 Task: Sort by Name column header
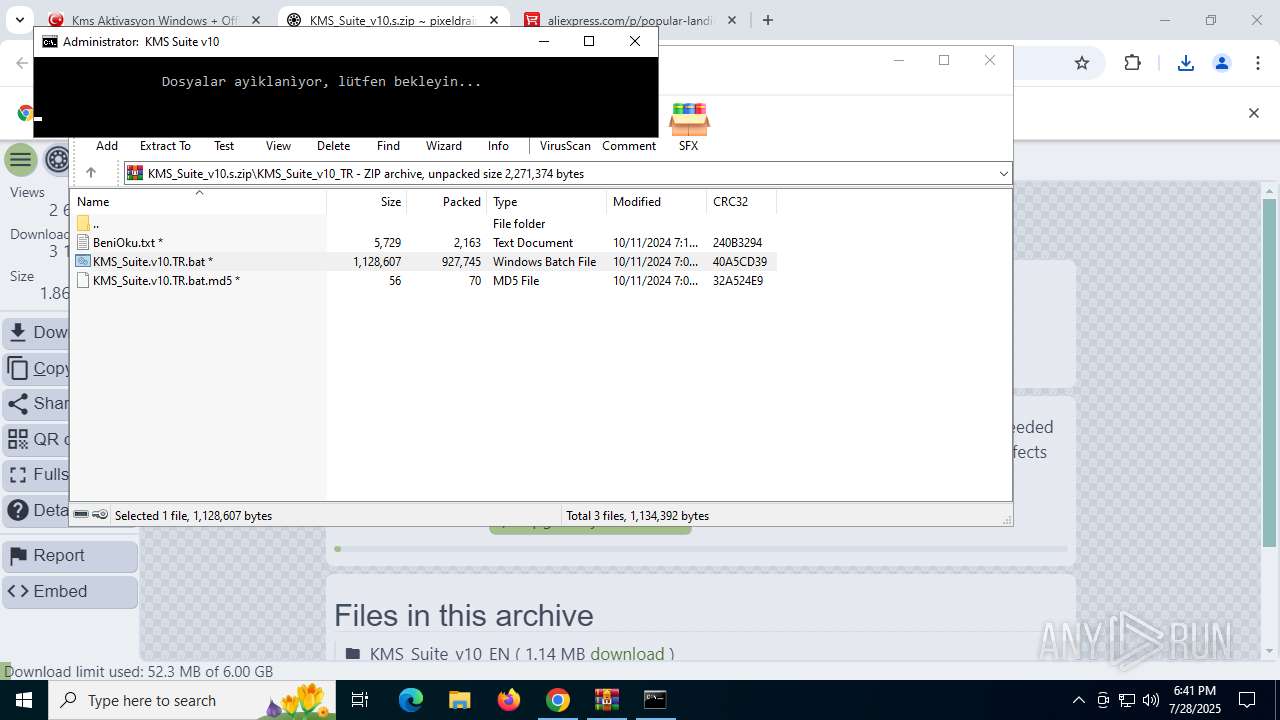click(x=198, y=202)
